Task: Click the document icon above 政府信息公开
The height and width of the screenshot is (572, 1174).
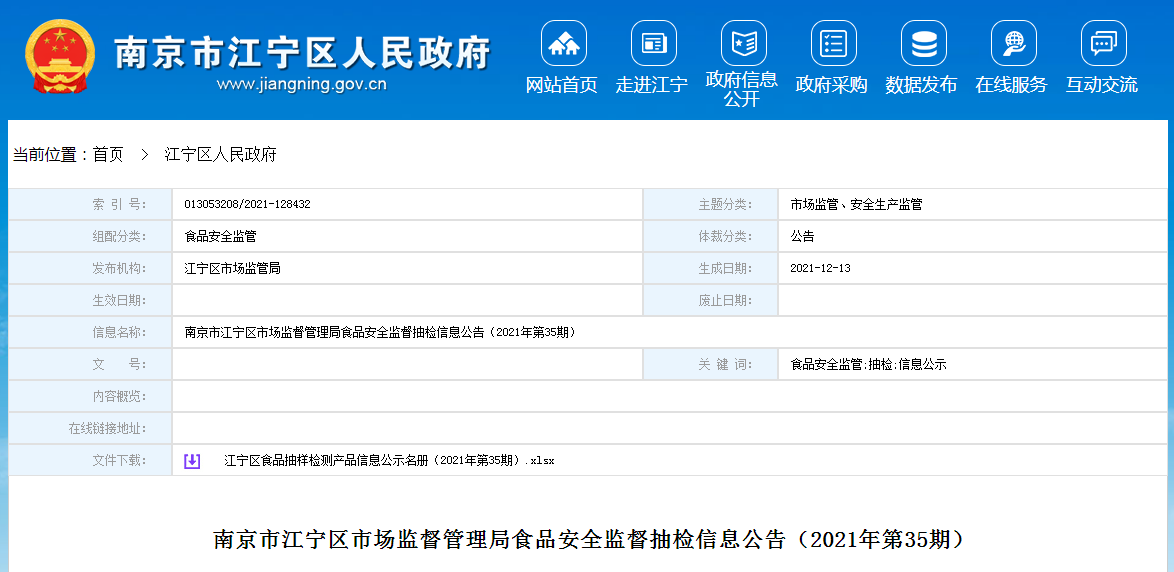Action: pyautogui.click(x=743, y=43)
